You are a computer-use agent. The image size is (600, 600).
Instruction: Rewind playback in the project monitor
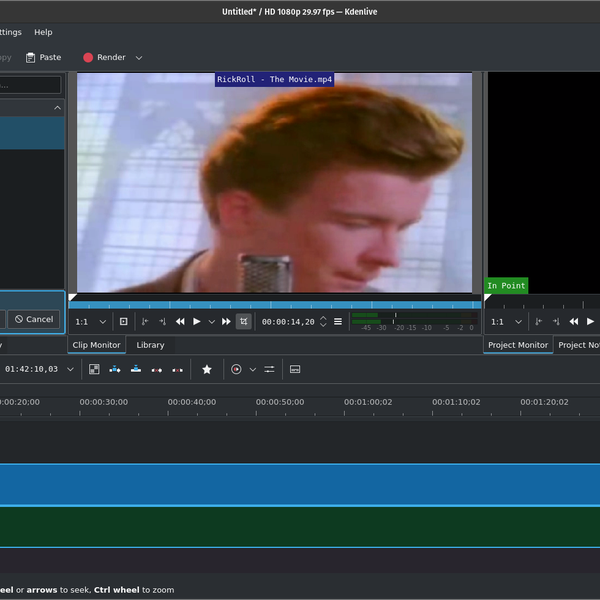click(x=574, y=321)
